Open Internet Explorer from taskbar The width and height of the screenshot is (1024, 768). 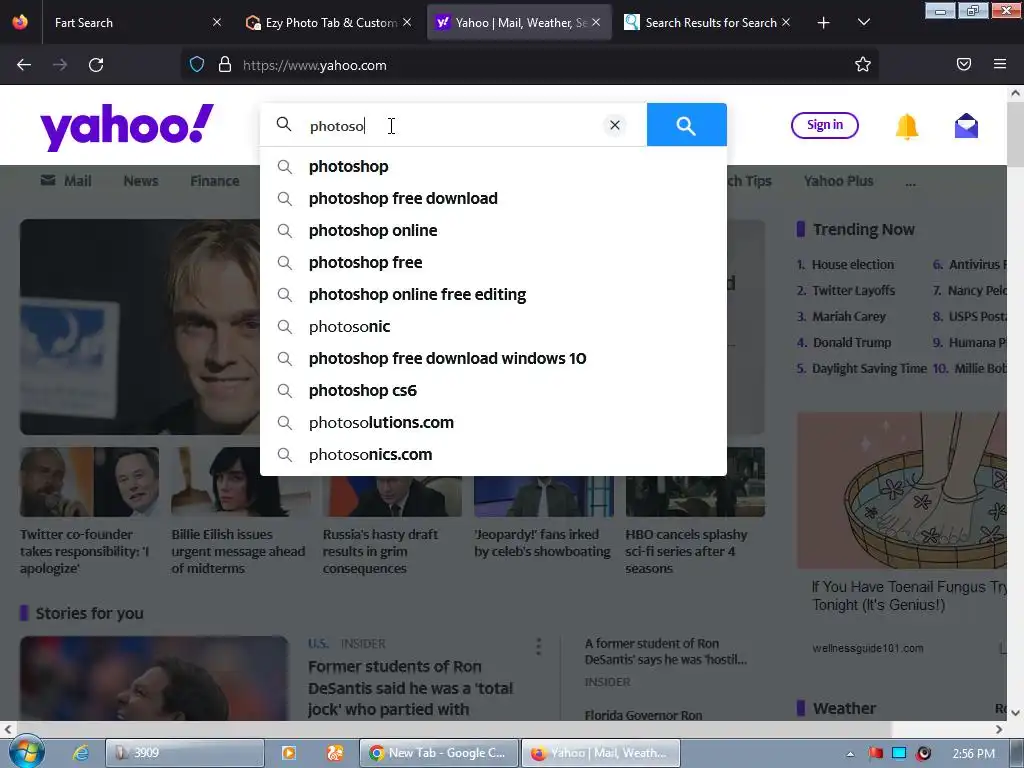pyautogui.click(x=80, y=753)
